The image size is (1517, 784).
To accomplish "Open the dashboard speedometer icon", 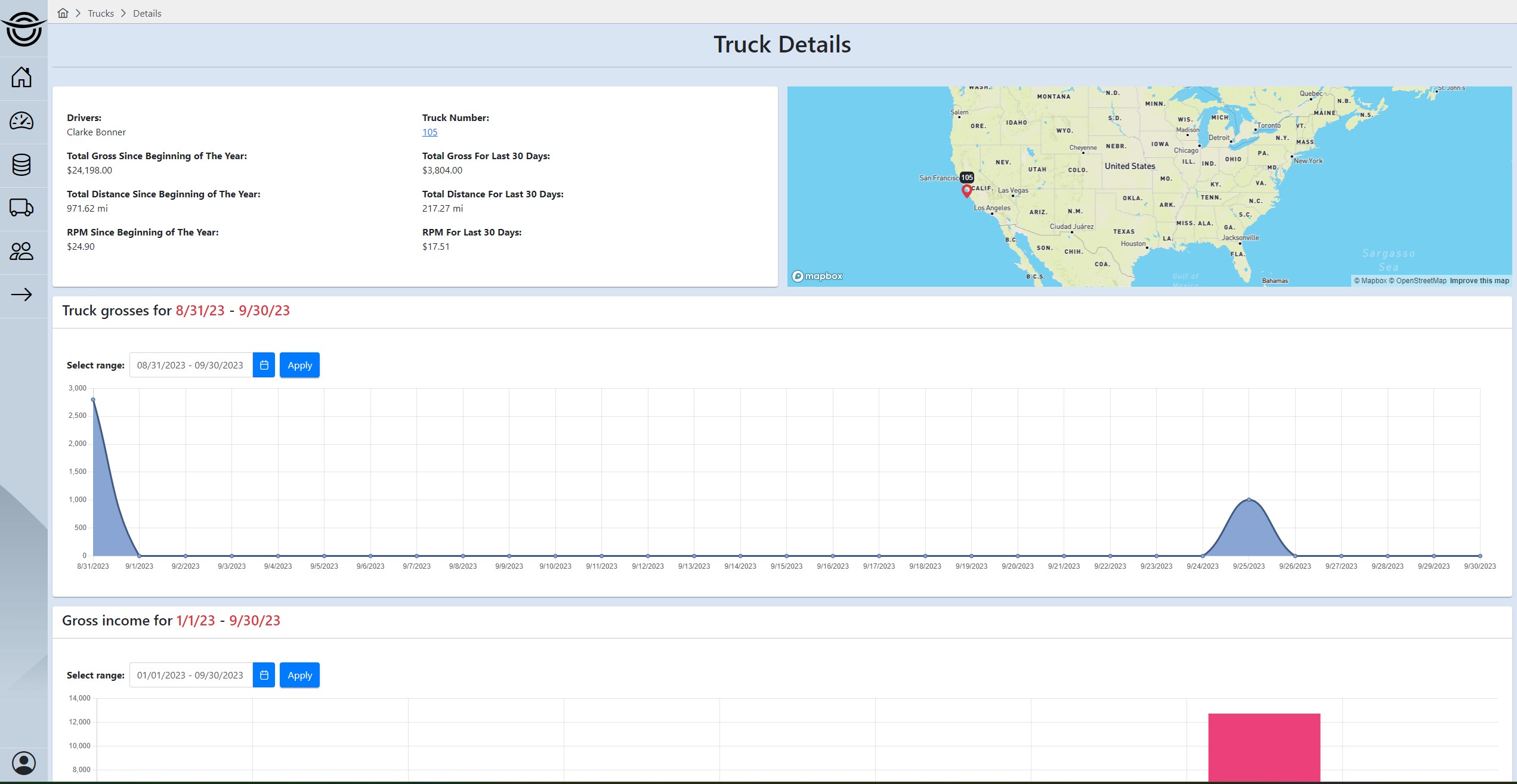I will point(21,121).
